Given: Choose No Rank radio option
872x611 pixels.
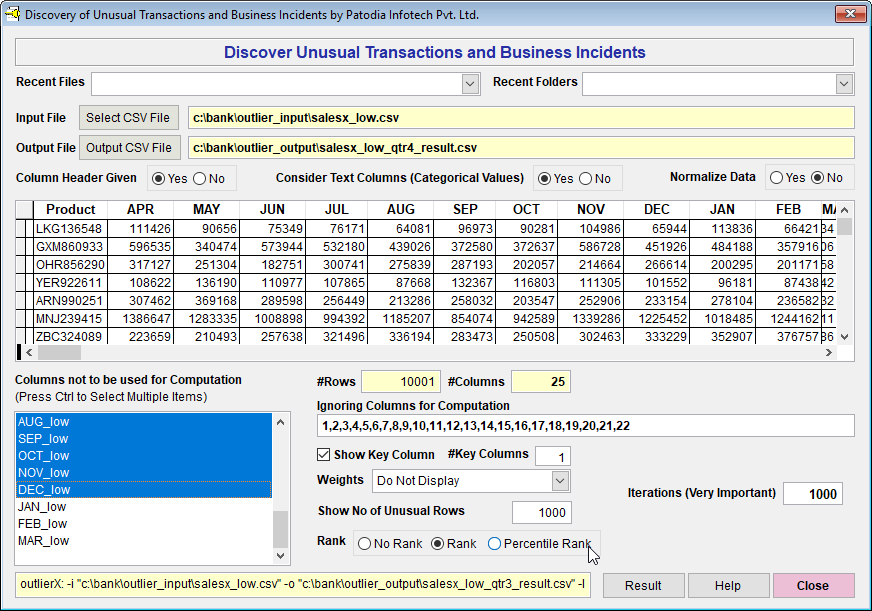Looking at the screenshot, I should tap(365, 544).
